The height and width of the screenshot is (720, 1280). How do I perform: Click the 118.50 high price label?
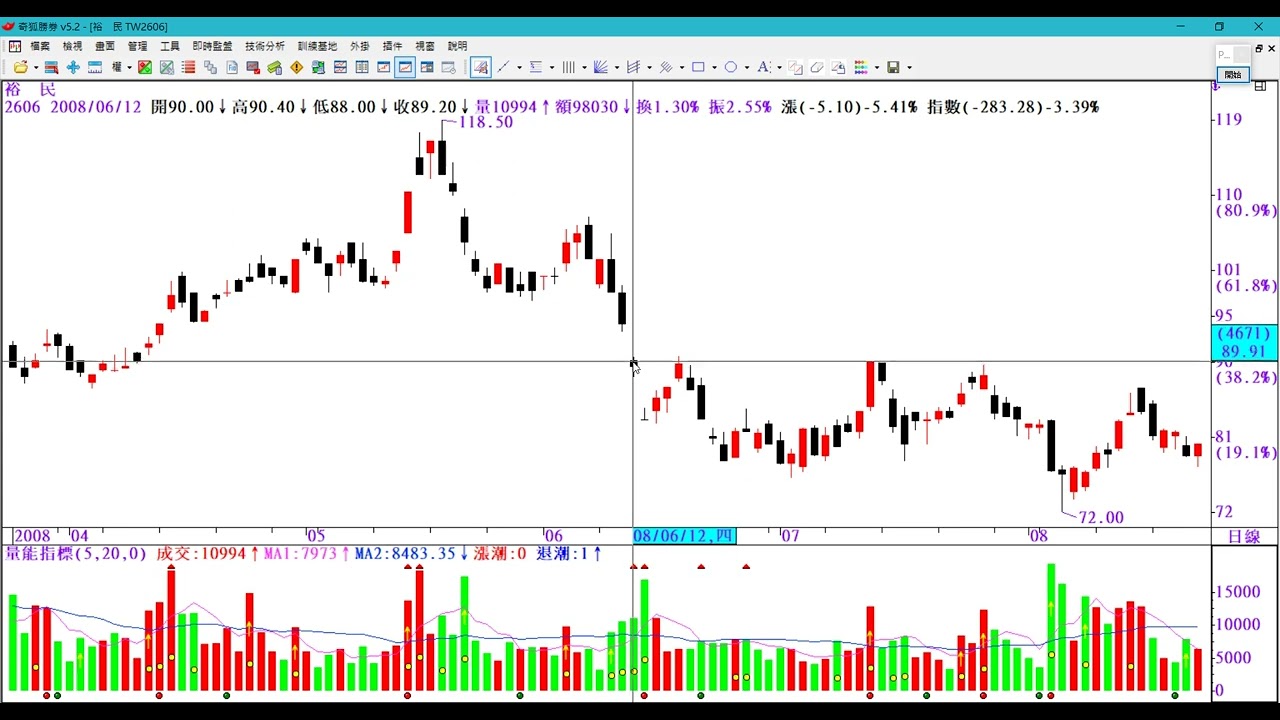(x=485, y=122)
